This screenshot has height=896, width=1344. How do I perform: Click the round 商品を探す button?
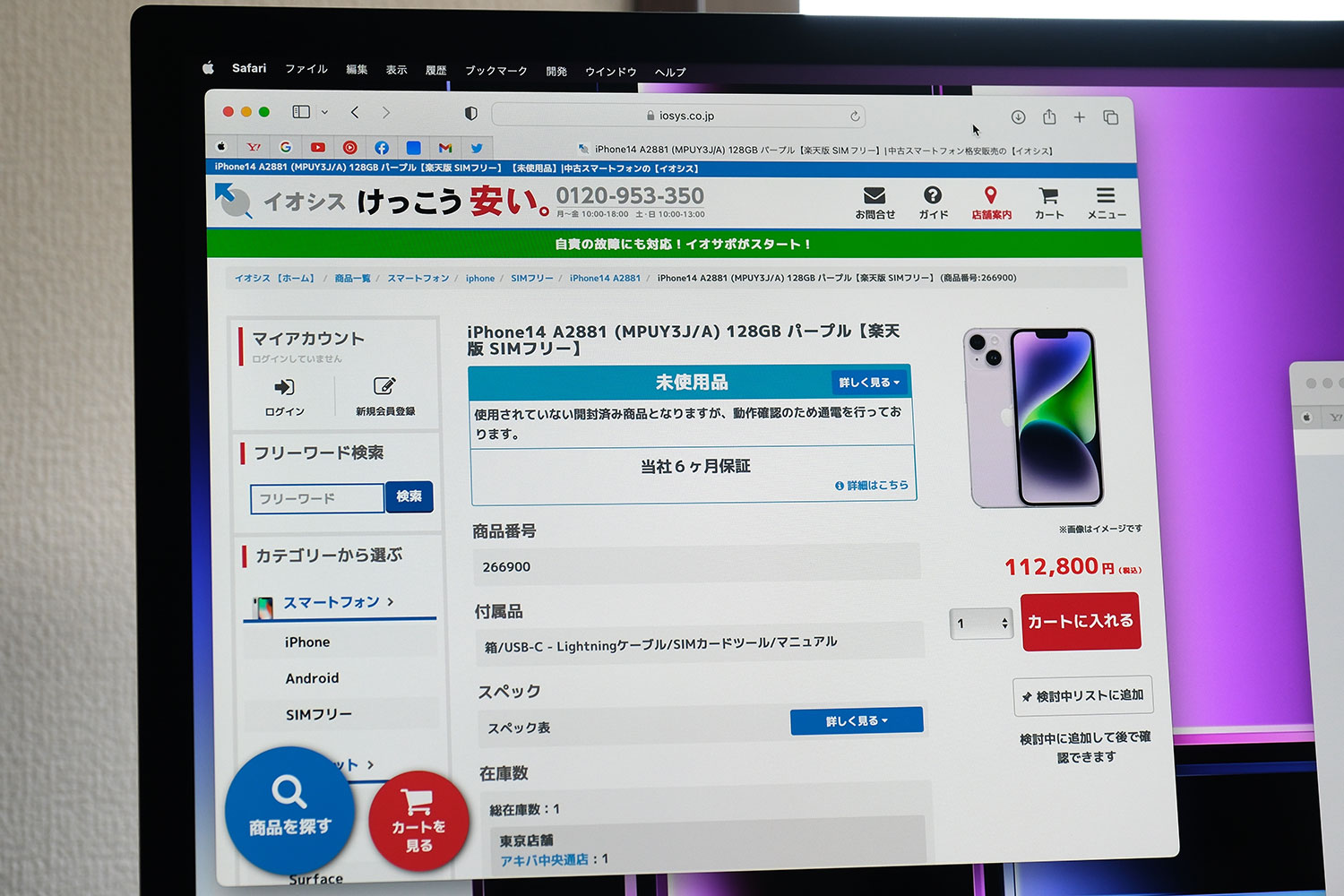coord(289,810)
